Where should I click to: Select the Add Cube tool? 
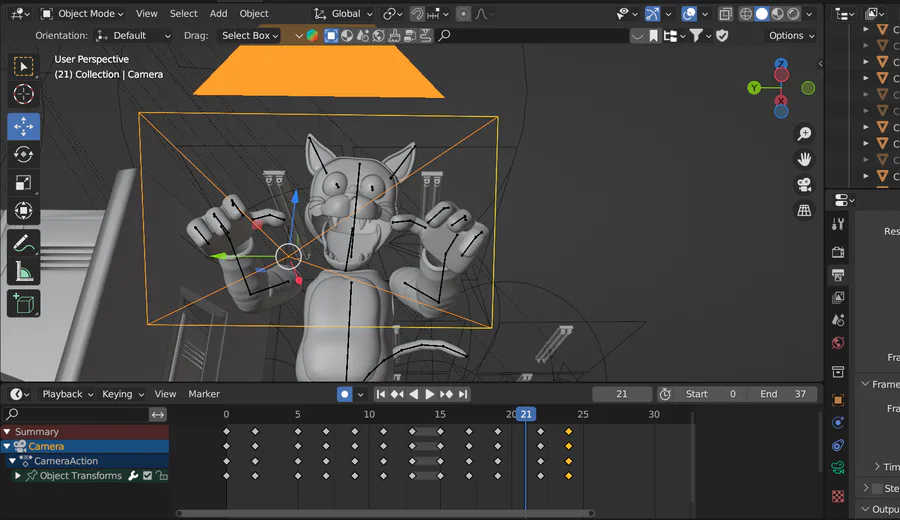click(24, 304)
